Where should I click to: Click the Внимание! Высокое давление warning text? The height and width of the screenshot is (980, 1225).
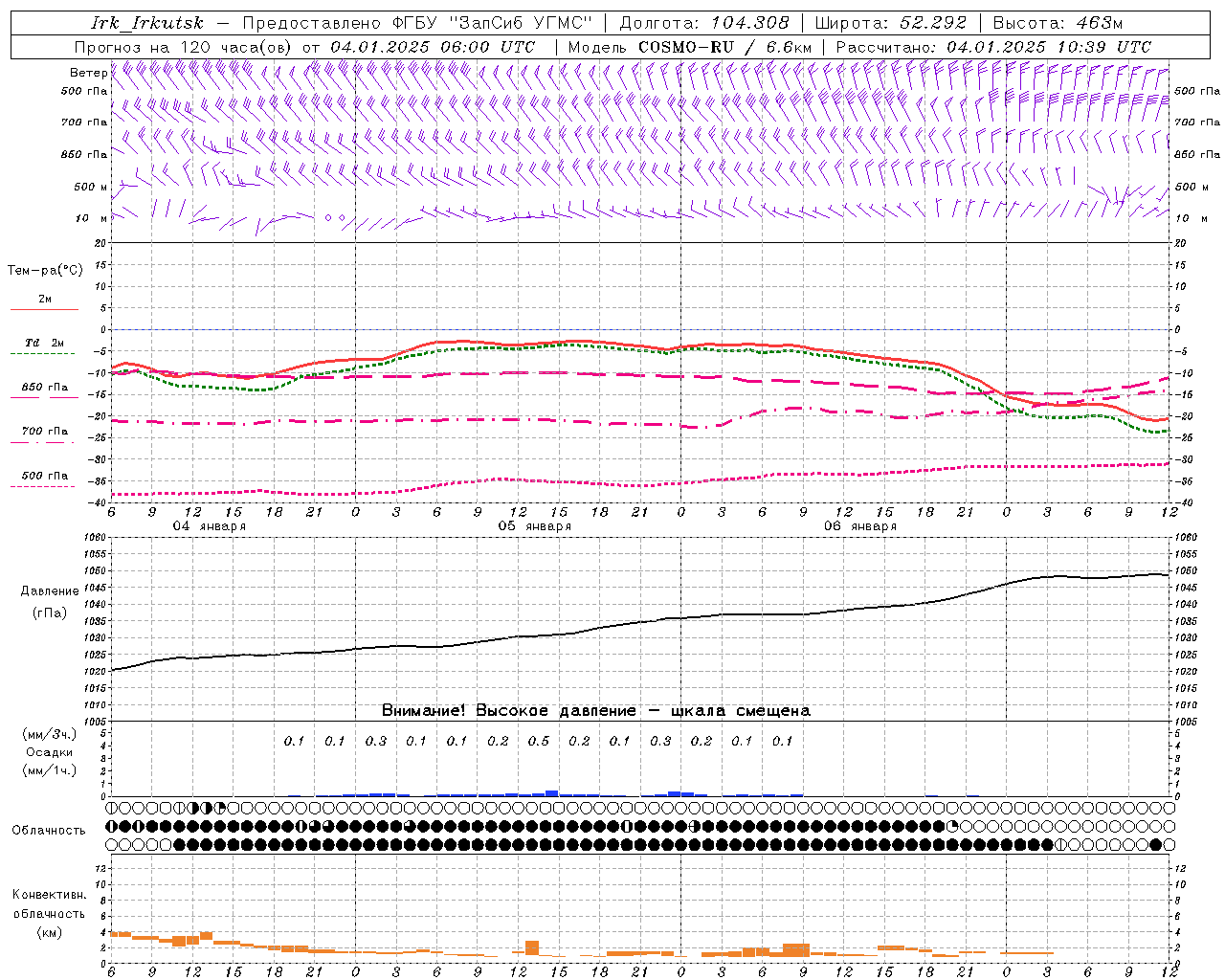click(595, 711)
